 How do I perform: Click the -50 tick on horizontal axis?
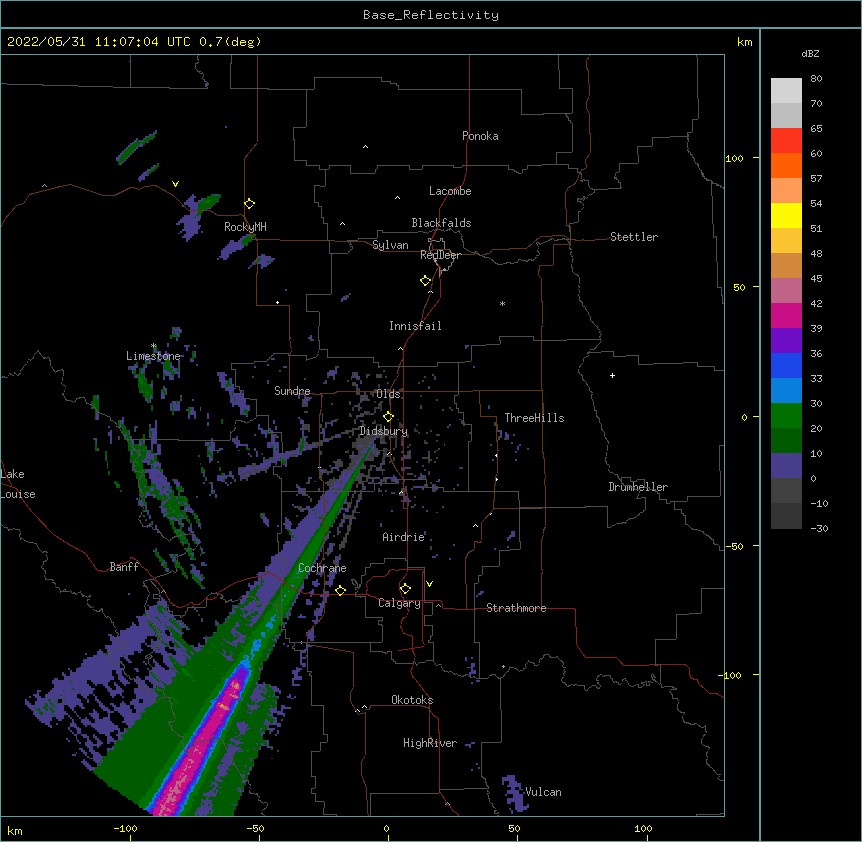[x=255, y=828]
